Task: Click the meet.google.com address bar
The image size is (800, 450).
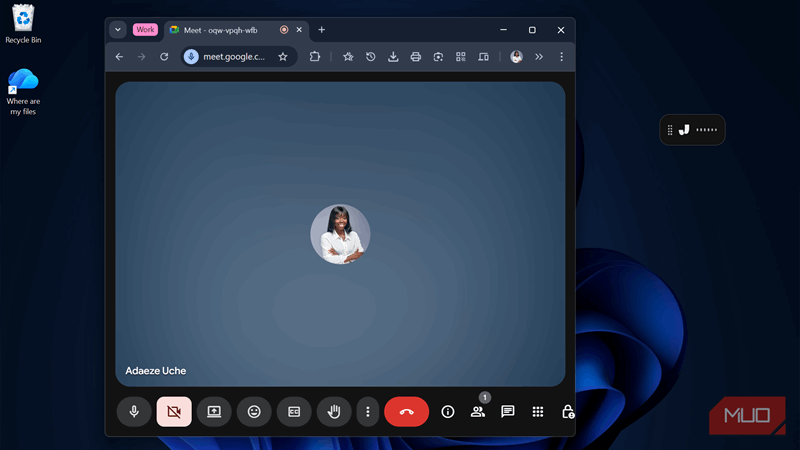Action: pyautogui.click(x=235, y=57)
